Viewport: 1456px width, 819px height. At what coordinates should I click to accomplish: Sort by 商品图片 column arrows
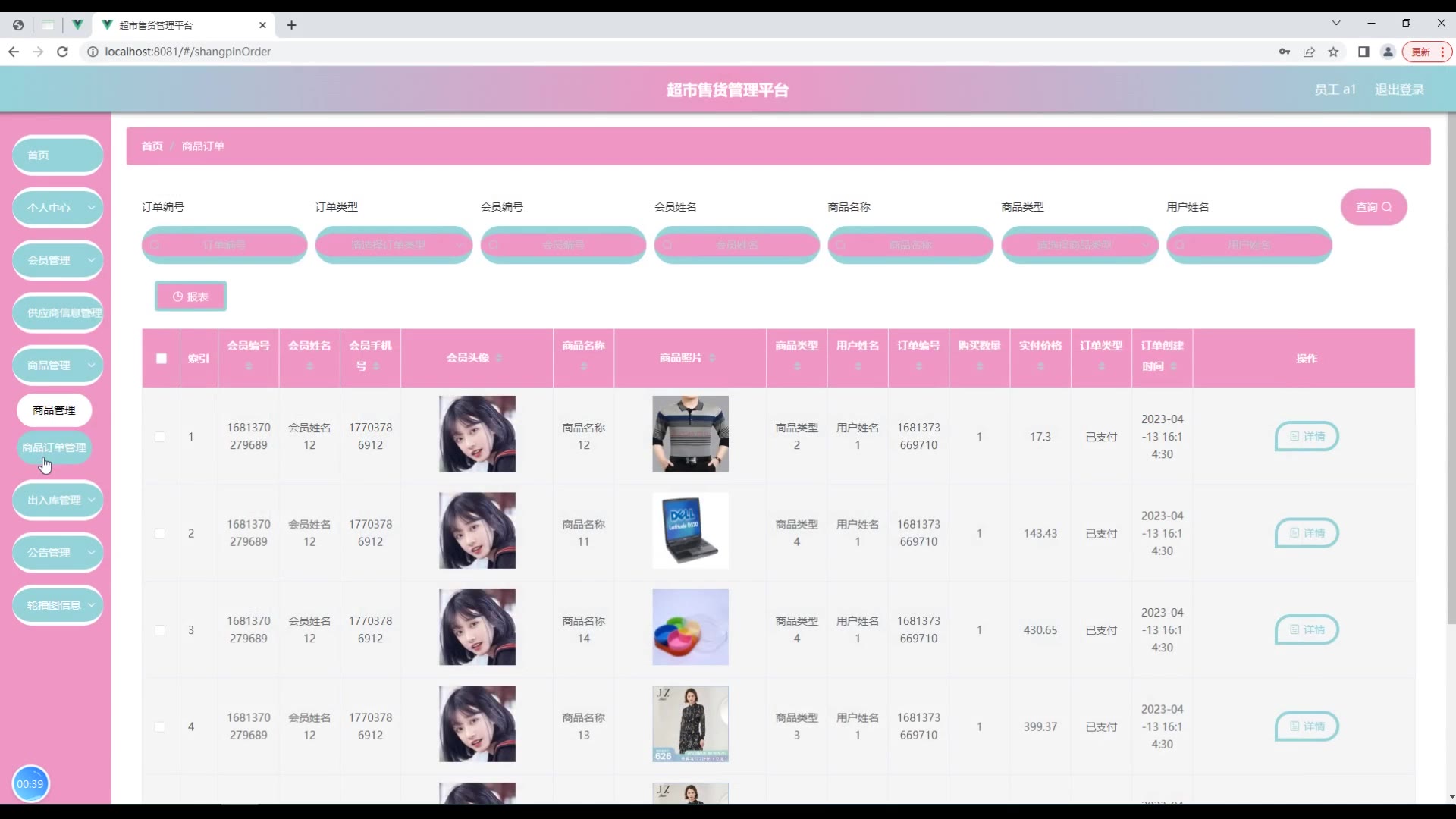(712, 358)
